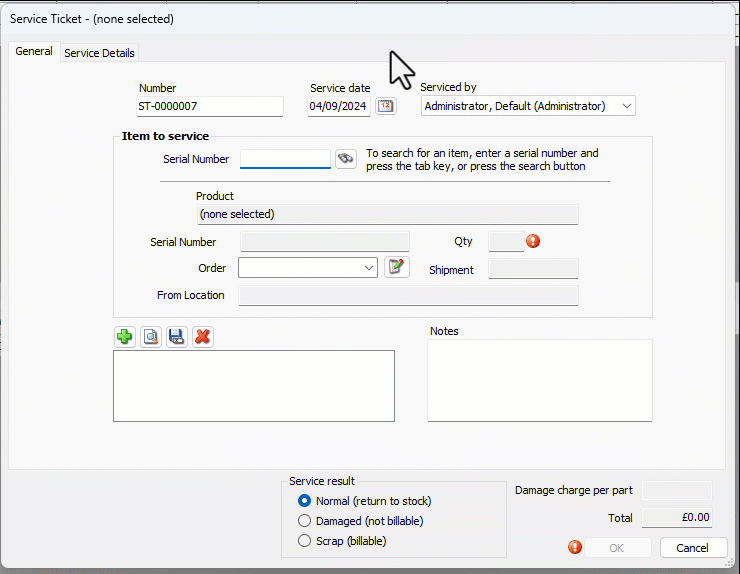Click the green plus add icon
This screenshot has width=740, height=574.
pyautogui.click(x=124, y=337)
